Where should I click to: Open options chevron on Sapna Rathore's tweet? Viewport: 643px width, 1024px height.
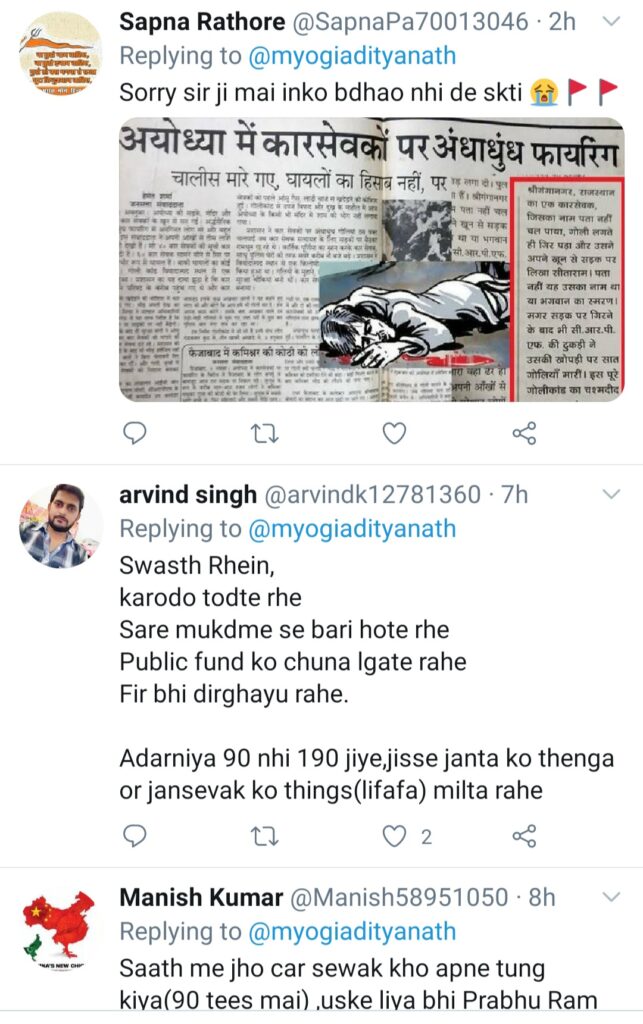click(610, 22)
